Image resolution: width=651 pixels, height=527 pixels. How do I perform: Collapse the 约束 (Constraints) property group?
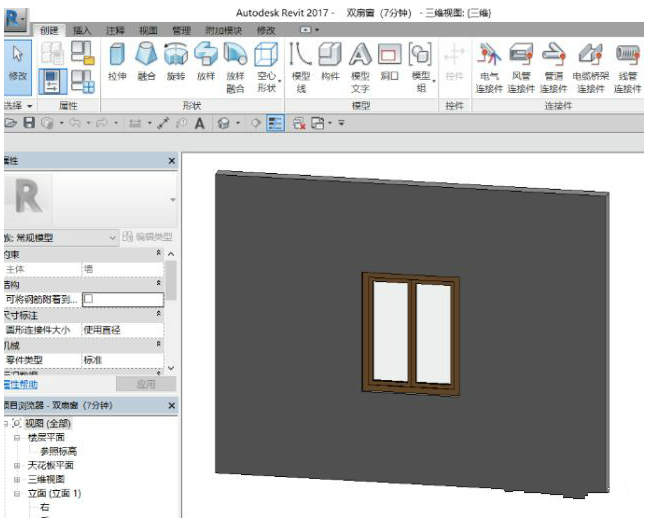pyautogui.click(x=158, y=252)
